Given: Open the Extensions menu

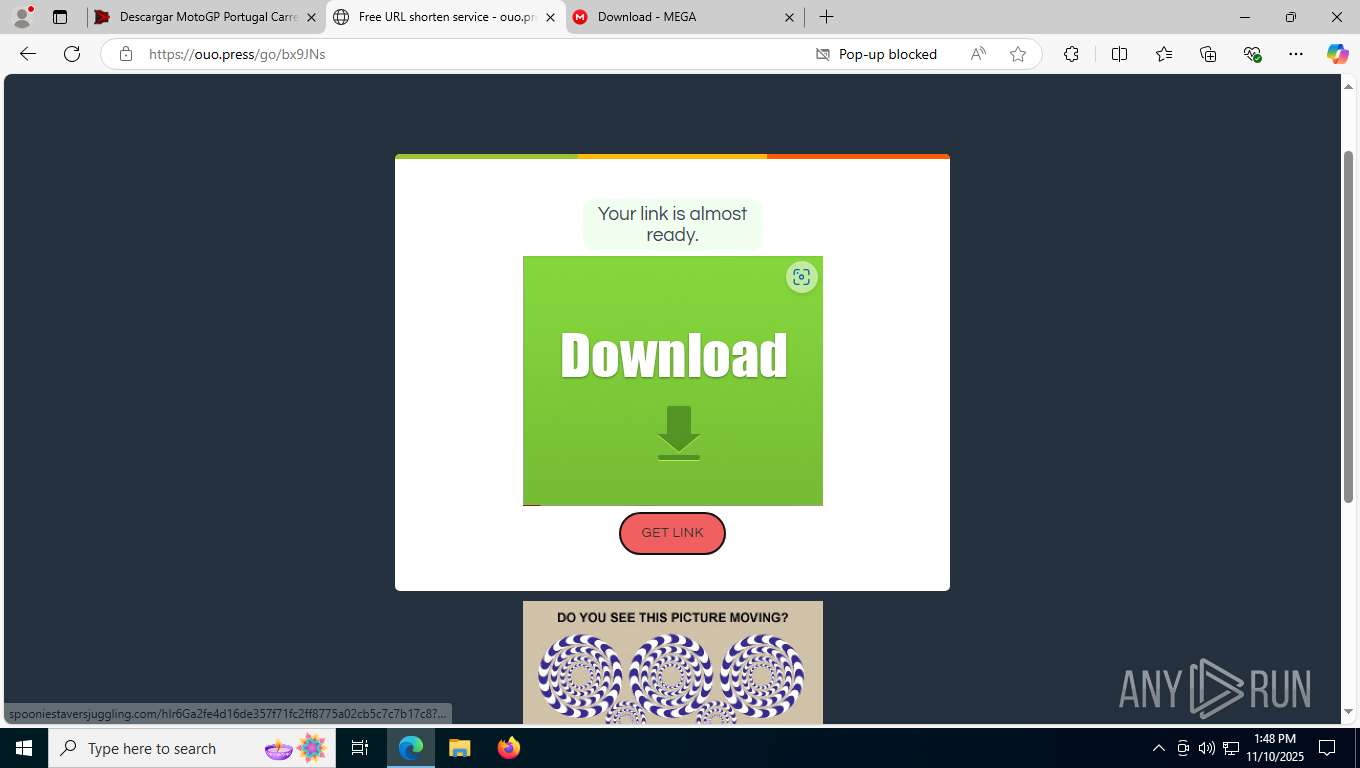Looking at the screenshot, I should [x=1071, y=54].
